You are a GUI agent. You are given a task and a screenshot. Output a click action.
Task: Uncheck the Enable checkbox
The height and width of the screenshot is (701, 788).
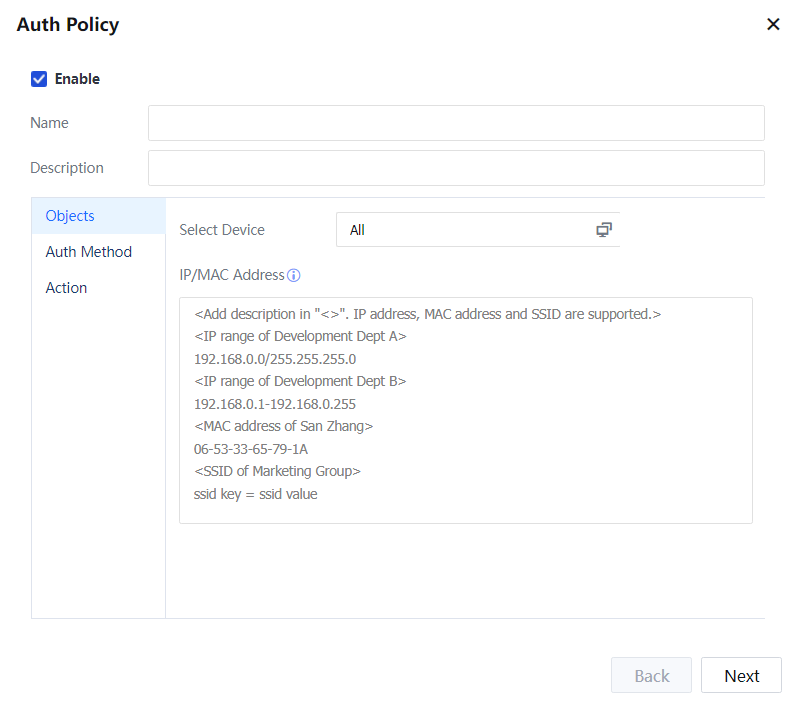tap(39, 79)
